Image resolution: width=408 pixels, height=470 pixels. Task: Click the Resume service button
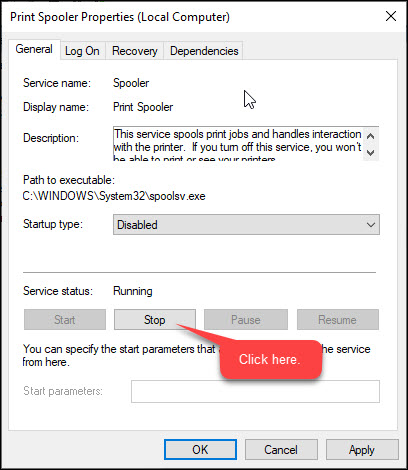(338, 320)
